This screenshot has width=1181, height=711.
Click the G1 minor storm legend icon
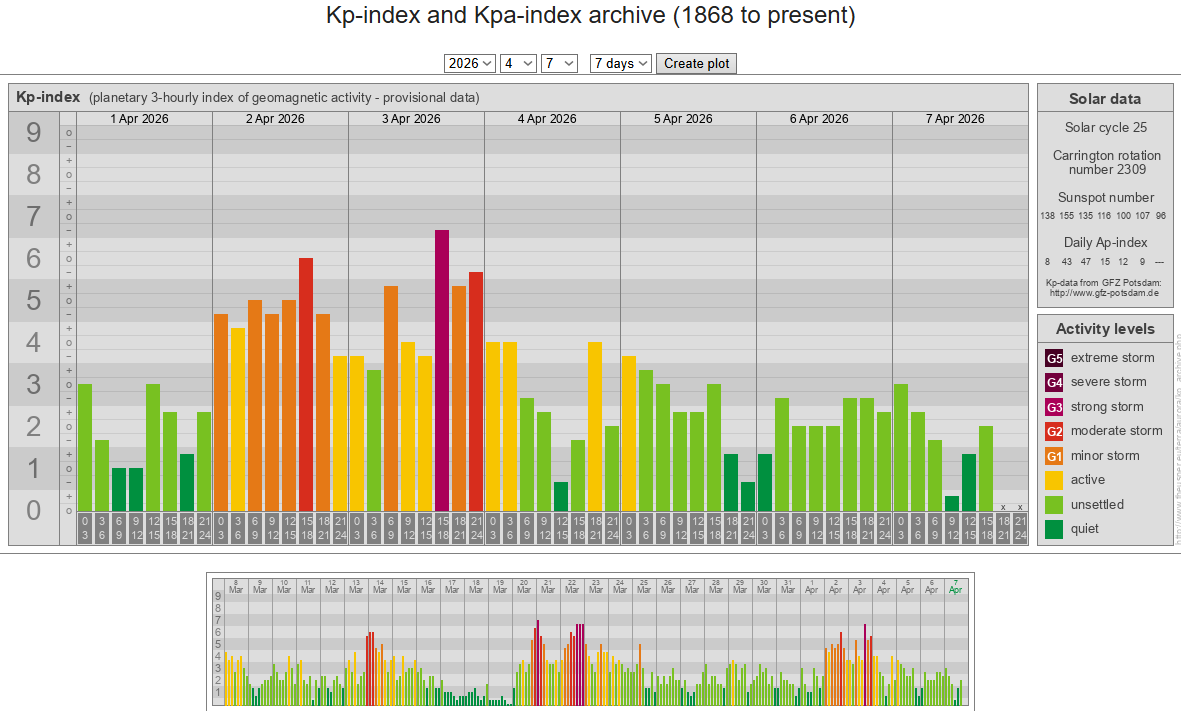coord(1054,456)
